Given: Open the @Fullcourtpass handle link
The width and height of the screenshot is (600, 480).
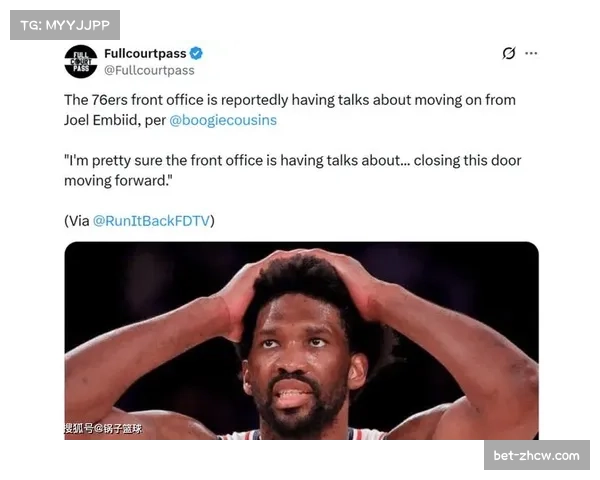Looking at the screenshot, I should click(149, 70).
